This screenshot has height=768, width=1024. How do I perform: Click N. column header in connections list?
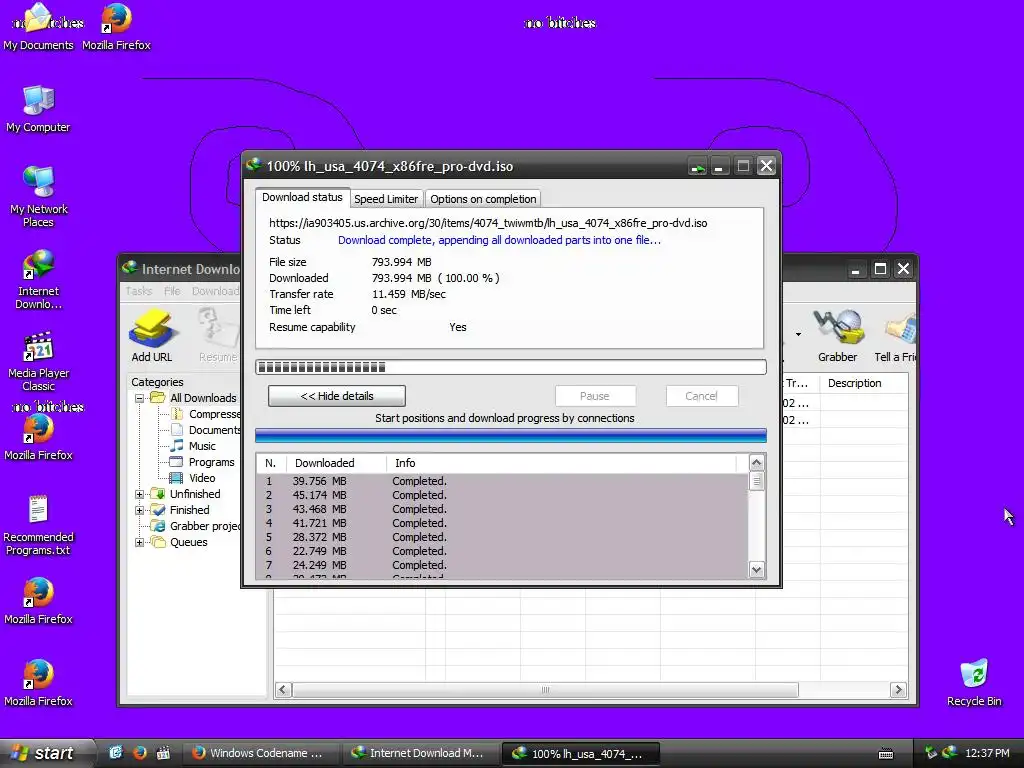click(271, 463)
